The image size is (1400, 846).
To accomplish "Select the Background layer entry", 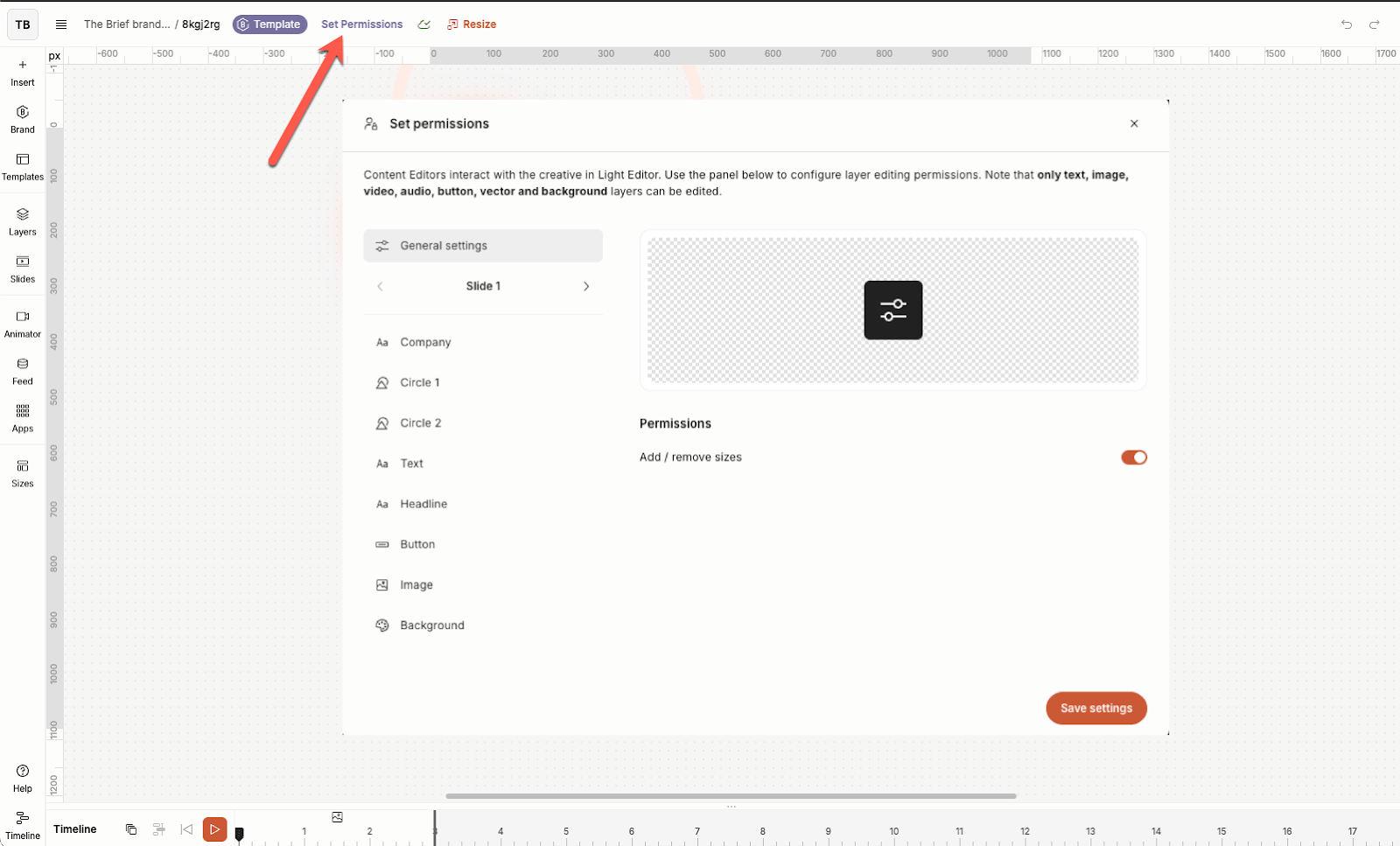I will coord(431,626).
